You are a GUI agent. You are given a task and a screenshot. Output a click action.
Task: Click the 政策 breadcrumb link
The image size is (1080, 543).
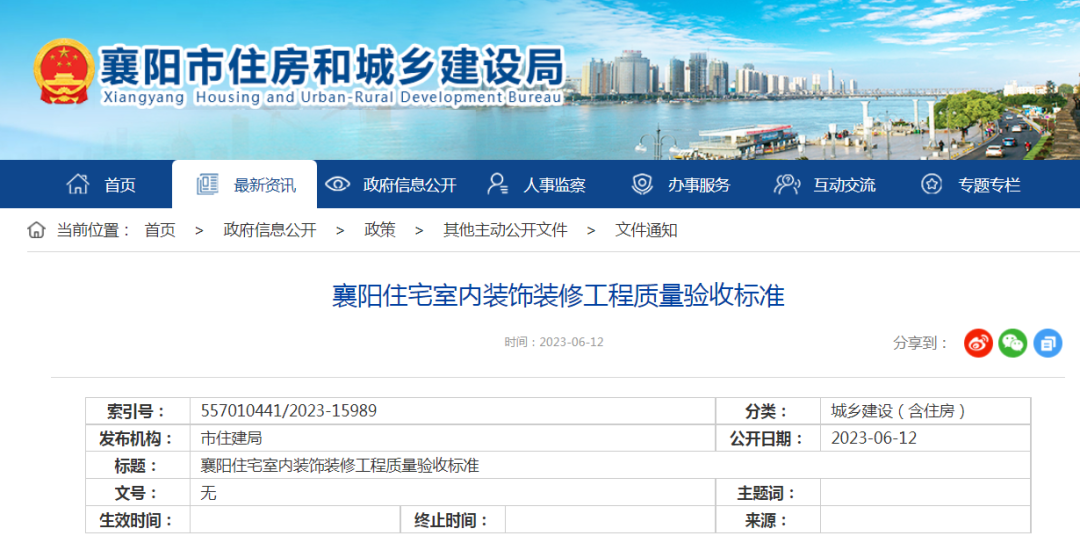380,230
